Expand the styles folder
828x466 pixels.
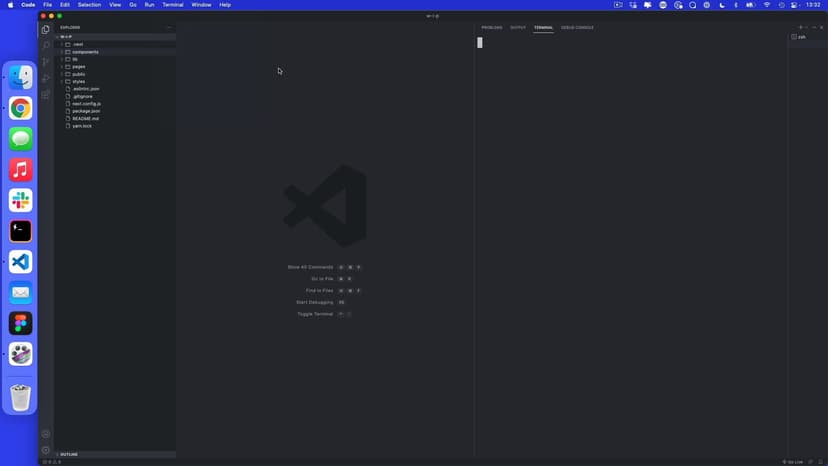79,81
